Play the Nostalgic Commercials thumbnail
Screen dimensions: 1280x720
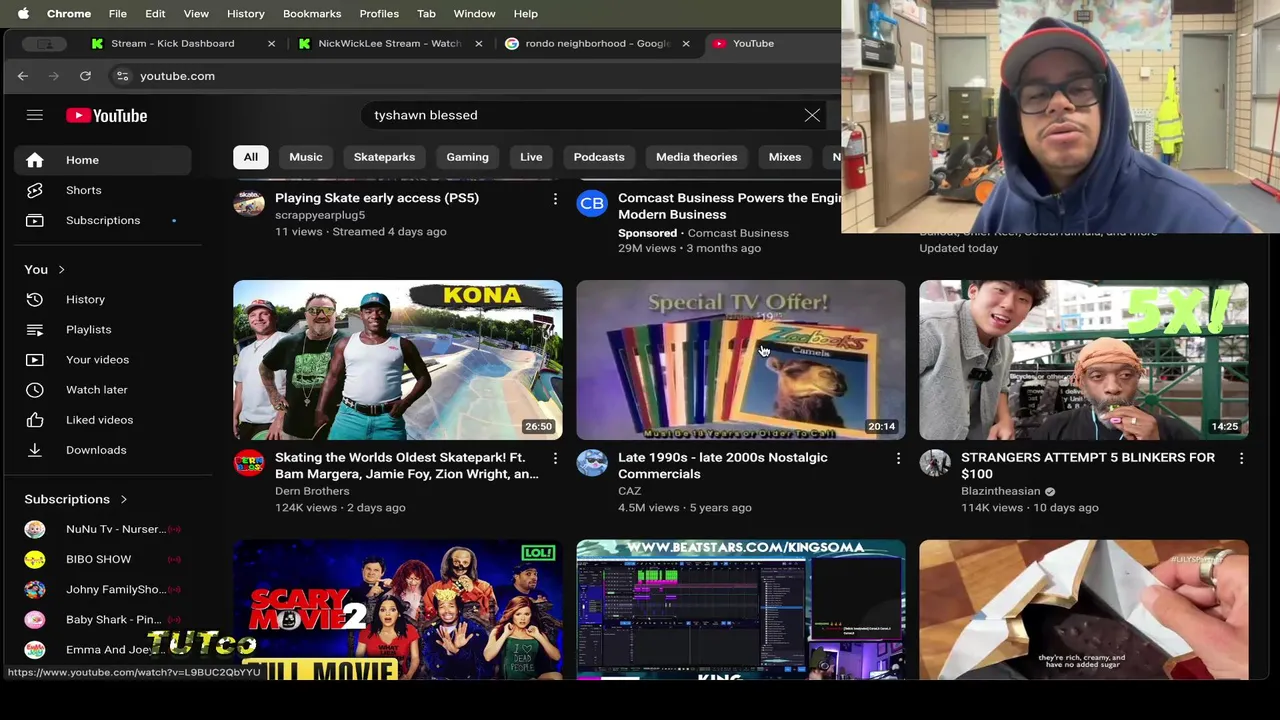tap(741, 360)
